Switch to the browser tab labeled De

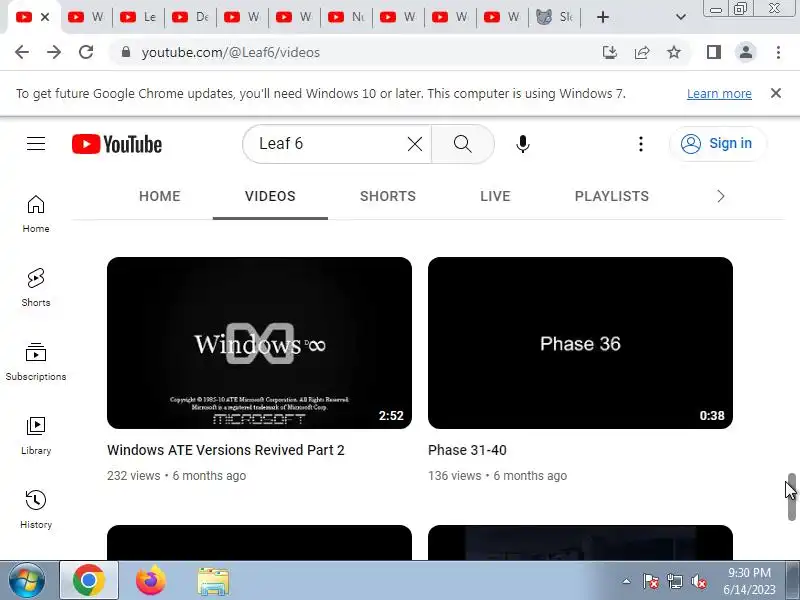[x=190, y=17]
